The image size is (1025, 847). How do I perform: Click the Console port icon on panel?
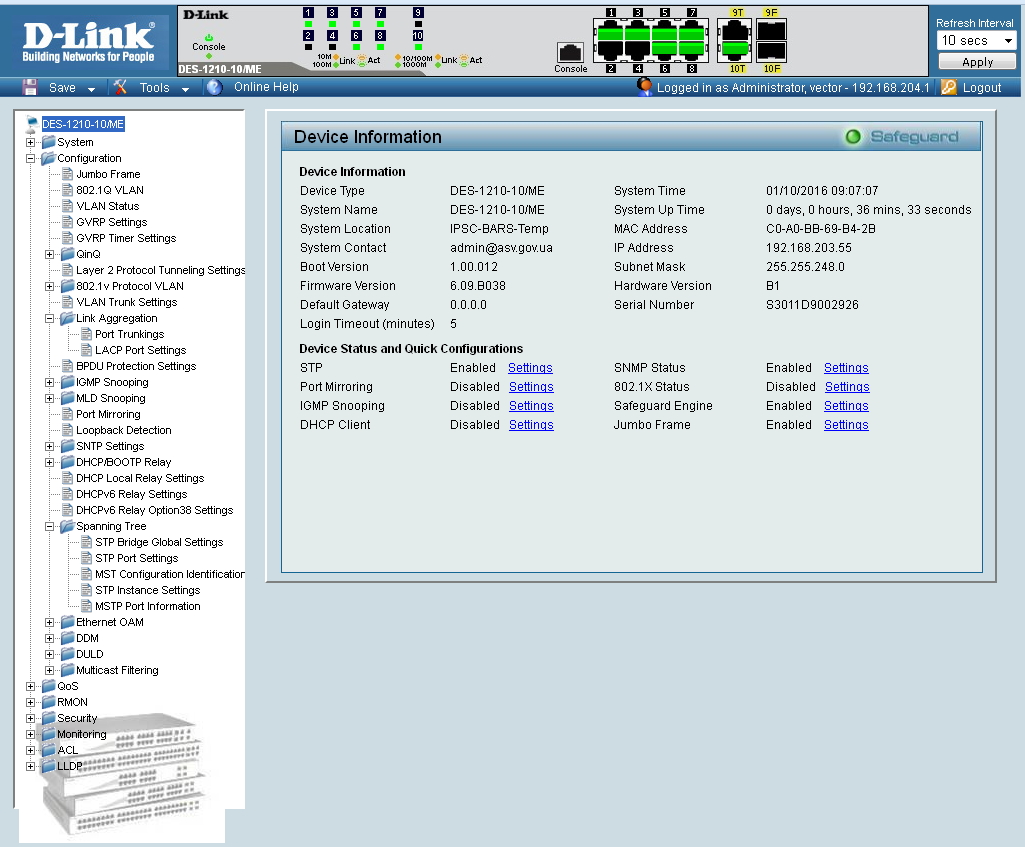[570, 53]
